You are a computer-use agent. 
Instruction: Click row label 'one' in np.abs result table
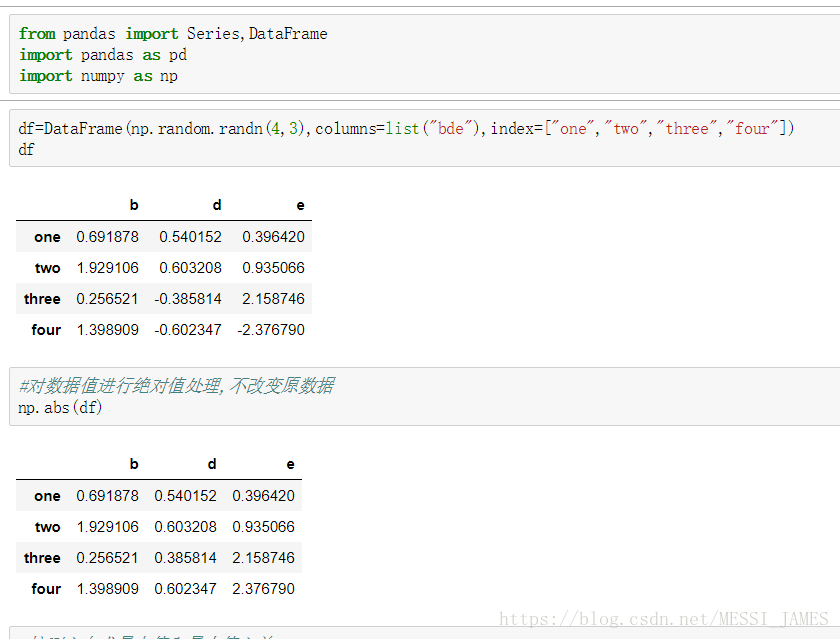click(x=47, y=497)
